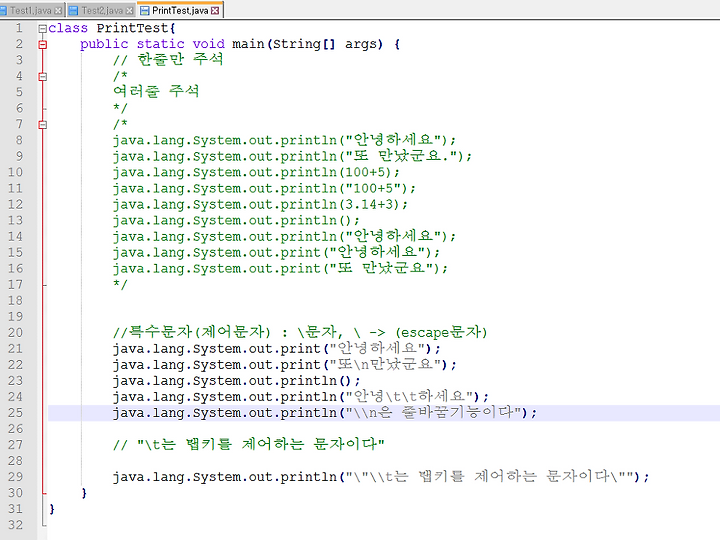Click the highlighted println statement on line 25

(325, 413)
